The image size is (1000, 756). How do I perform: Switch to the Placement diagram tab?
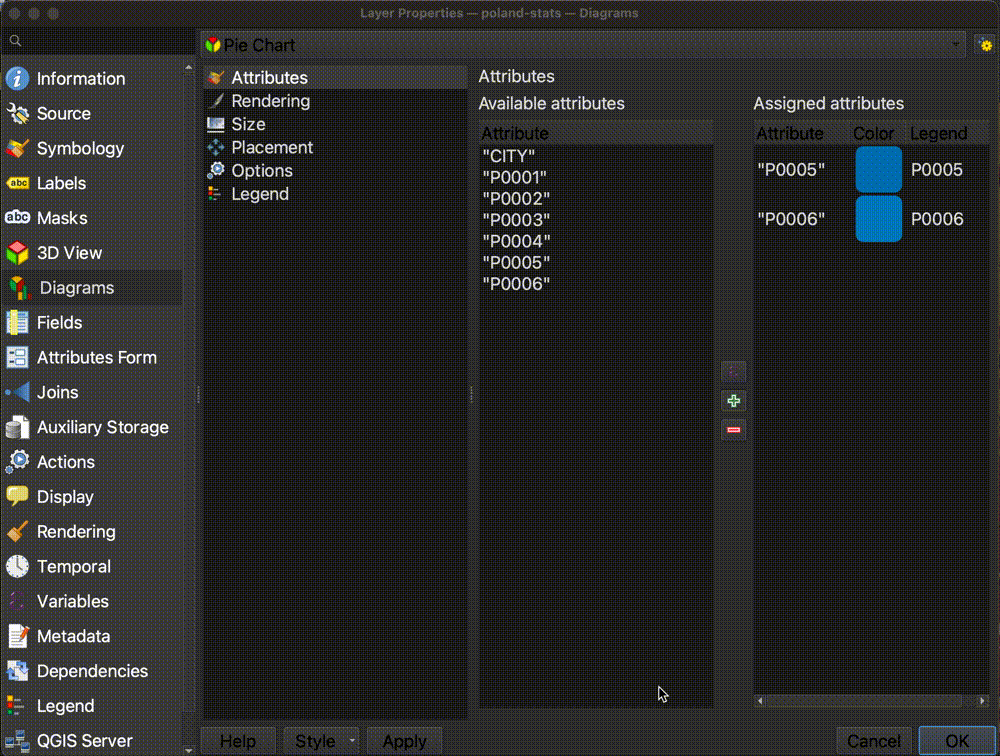click(336, 147)
